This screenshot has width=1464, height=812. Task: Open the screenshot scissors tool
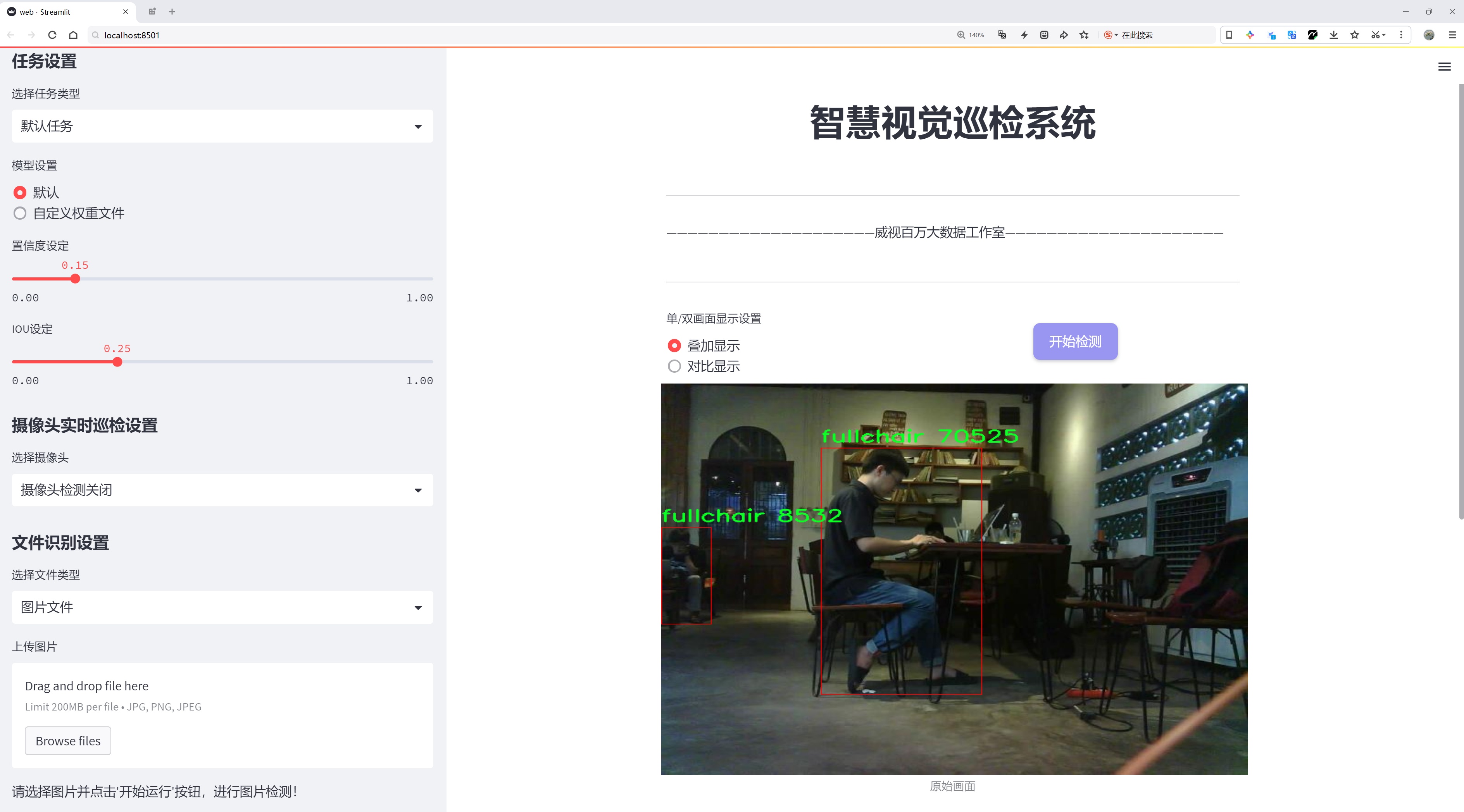pyautogui.click(x=1374, y=35)
